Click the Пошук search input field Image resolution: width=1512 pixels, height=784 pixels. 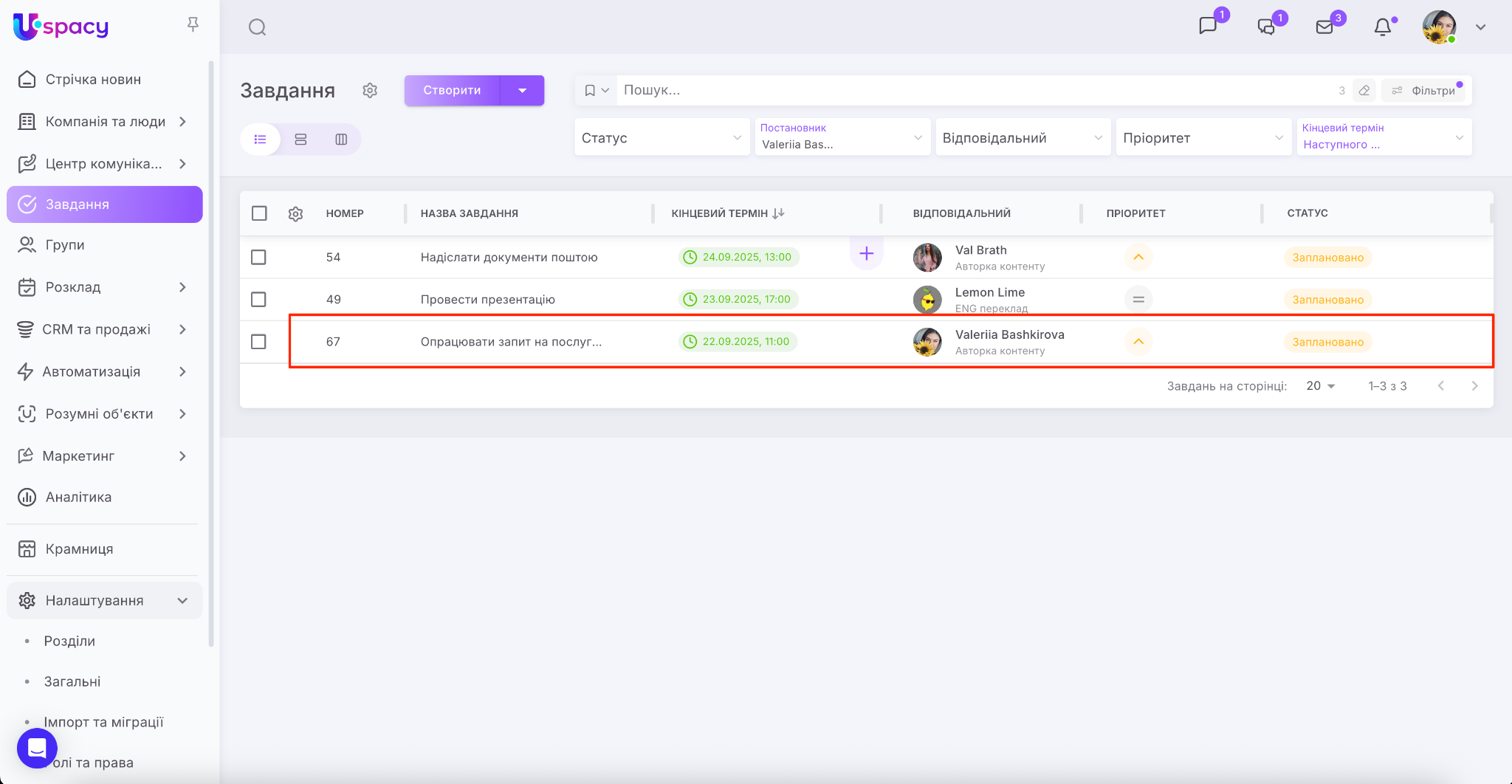click(x=975, y=90)
